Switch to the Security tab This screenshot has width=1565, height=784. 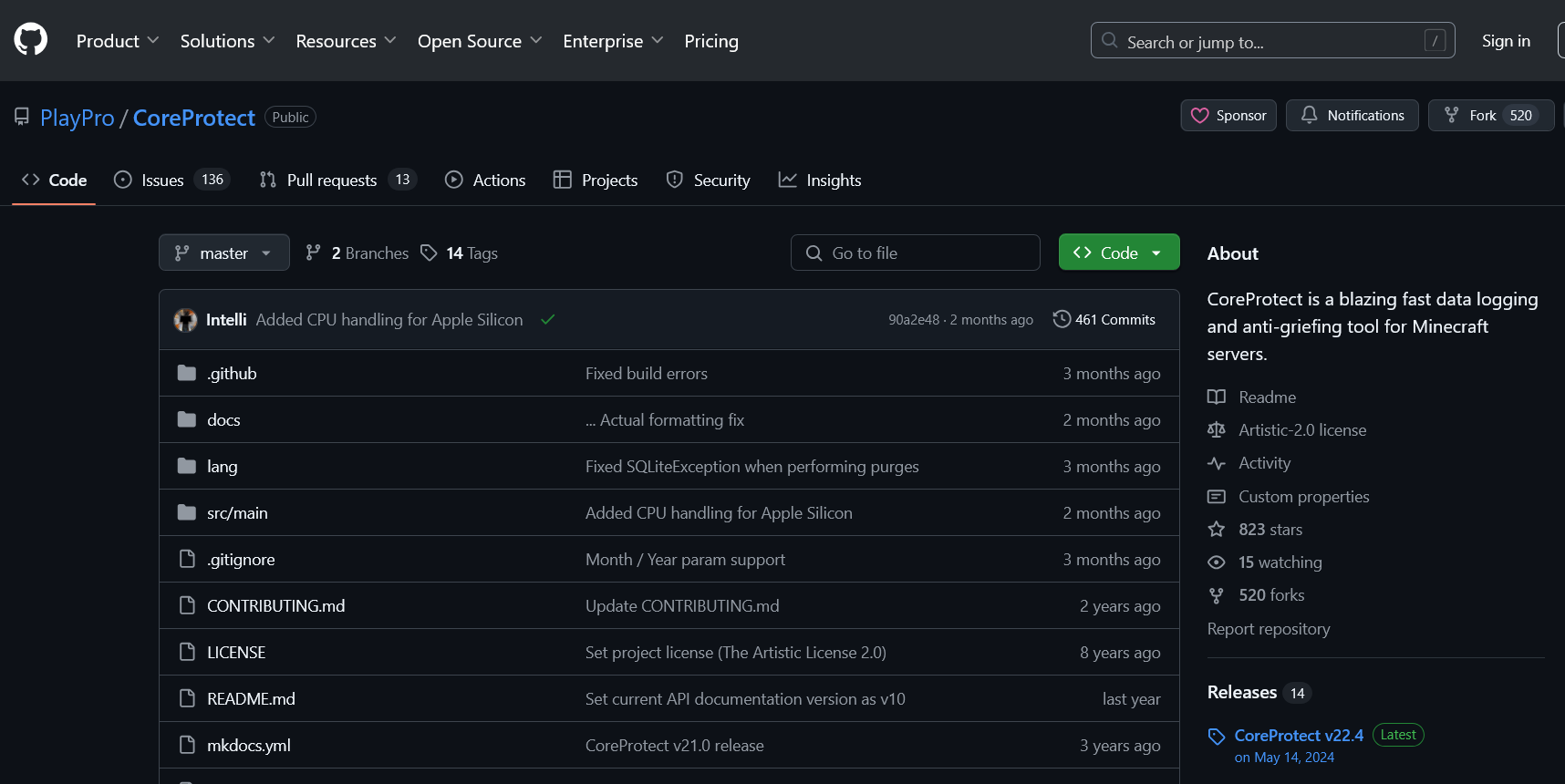(709, 181)
